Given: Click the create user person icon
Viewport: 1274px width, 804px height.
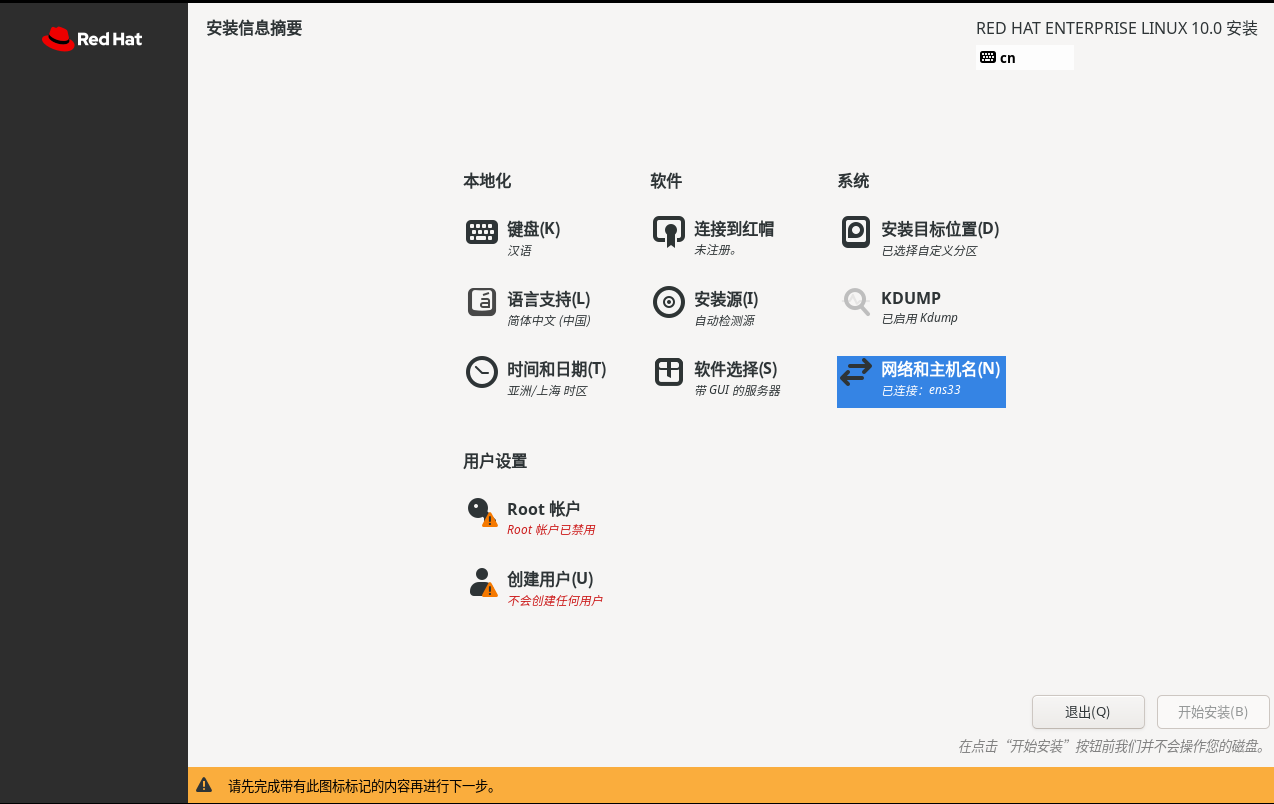Looking at the screenshot, I should point(482,582).
